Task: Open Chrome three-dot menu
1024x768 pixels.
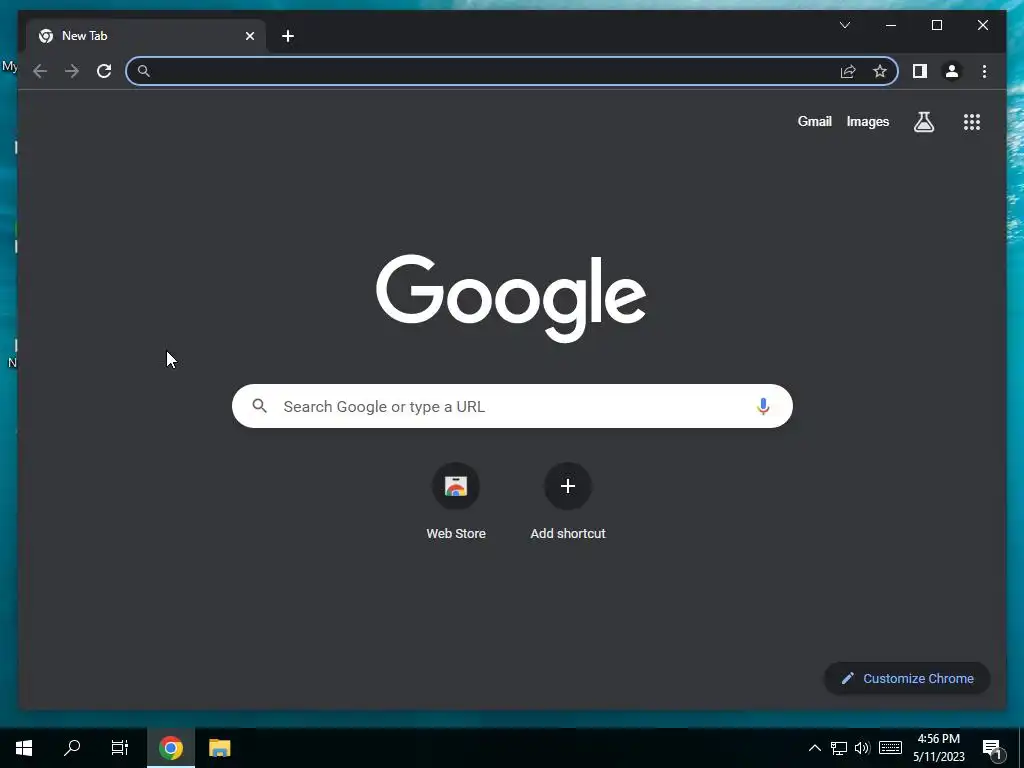Action: (984, 71)
